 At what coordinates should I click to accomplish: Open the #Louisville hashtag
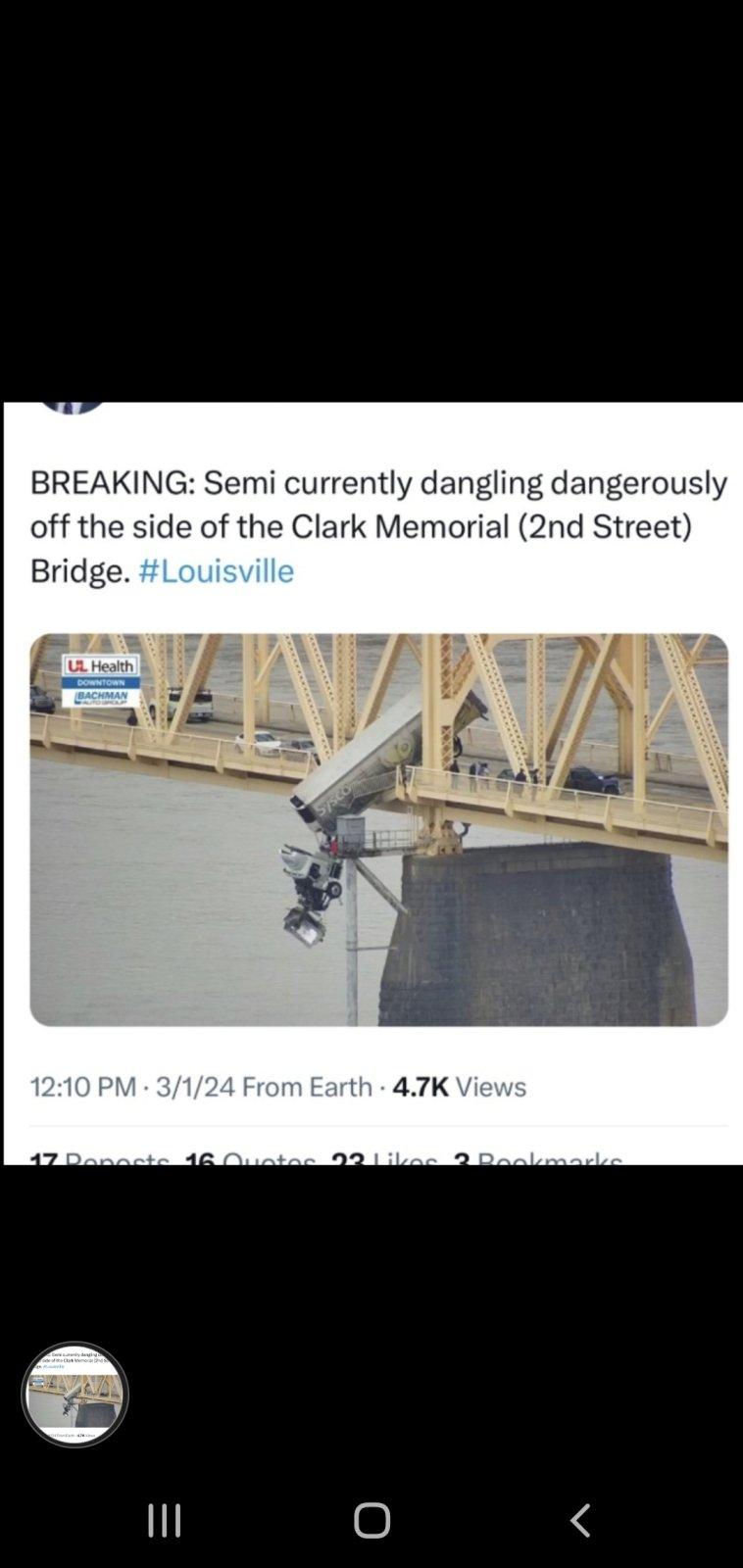217,570
